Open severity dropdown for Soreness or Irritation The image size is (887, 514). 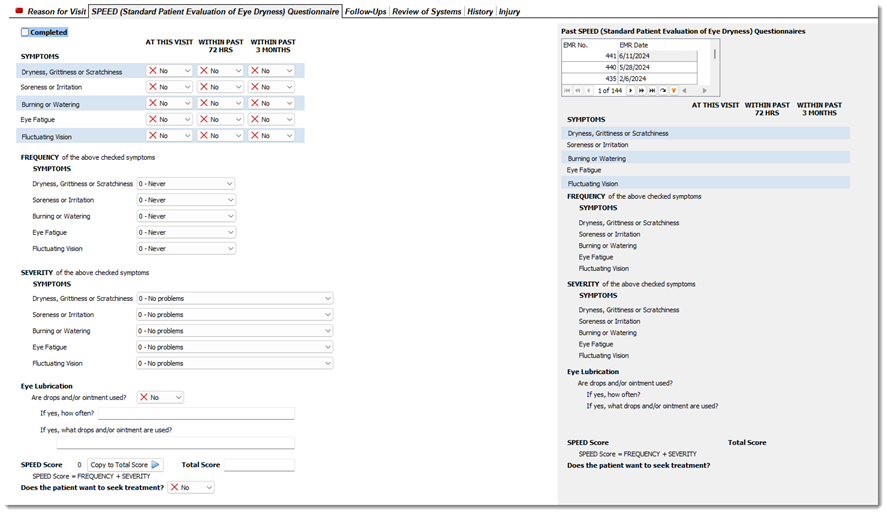[x=235, y=315]
